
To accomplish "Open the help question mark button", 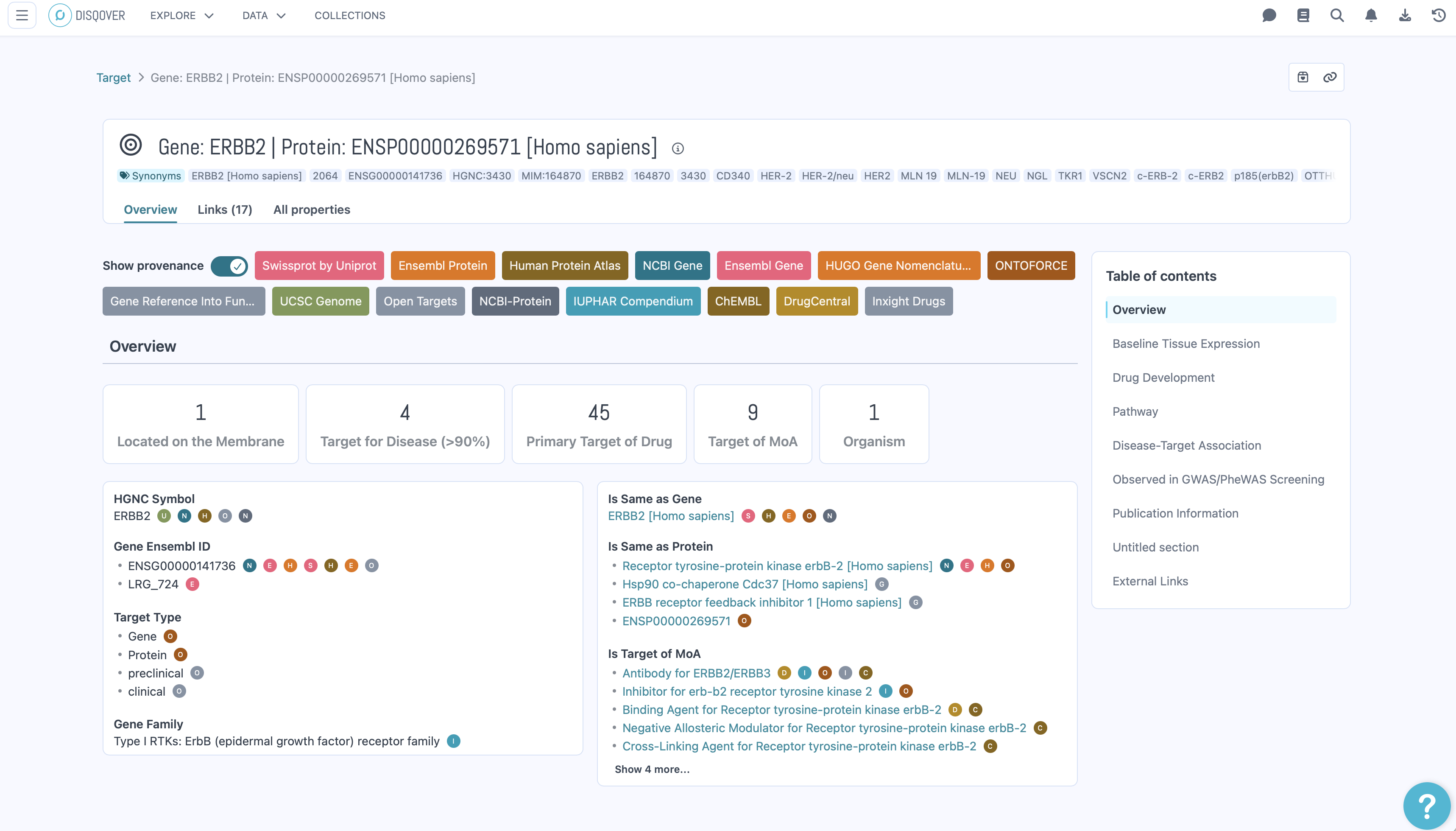I will (x=1427, y=806).
